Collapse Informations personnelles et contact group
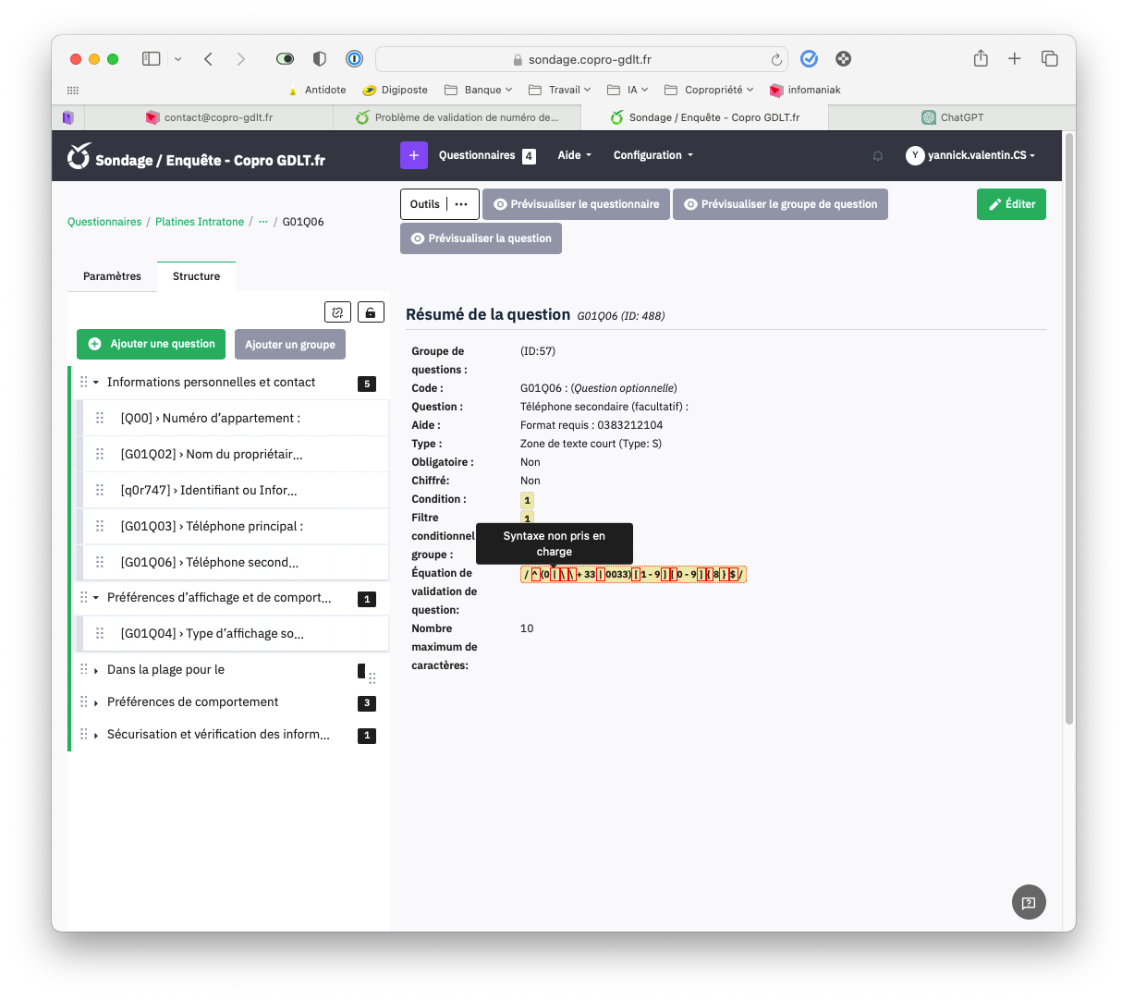 (97, 382)
